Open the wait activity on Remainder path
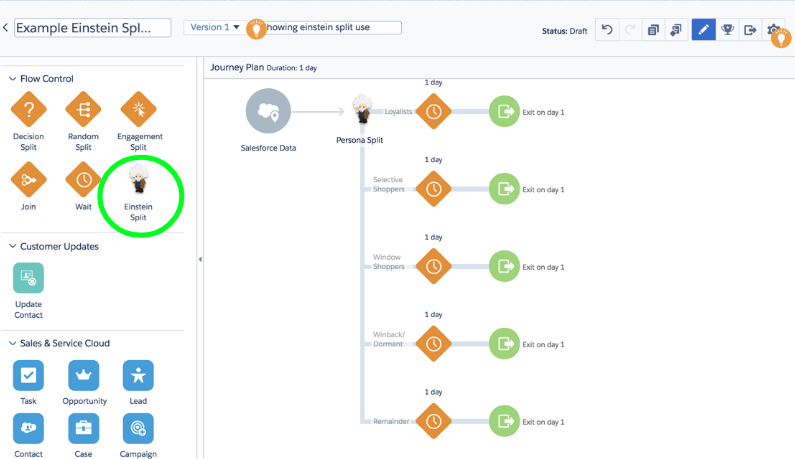This screenshot has width=795, height=459. coord(433,421)
